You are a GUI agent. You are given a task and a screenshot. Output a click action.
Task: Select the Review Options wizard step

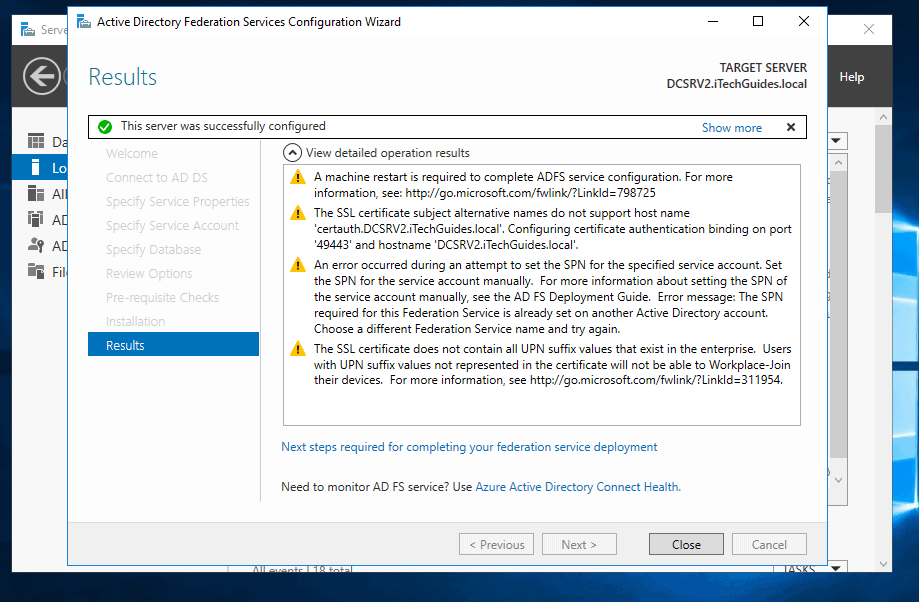click(149, 273)
